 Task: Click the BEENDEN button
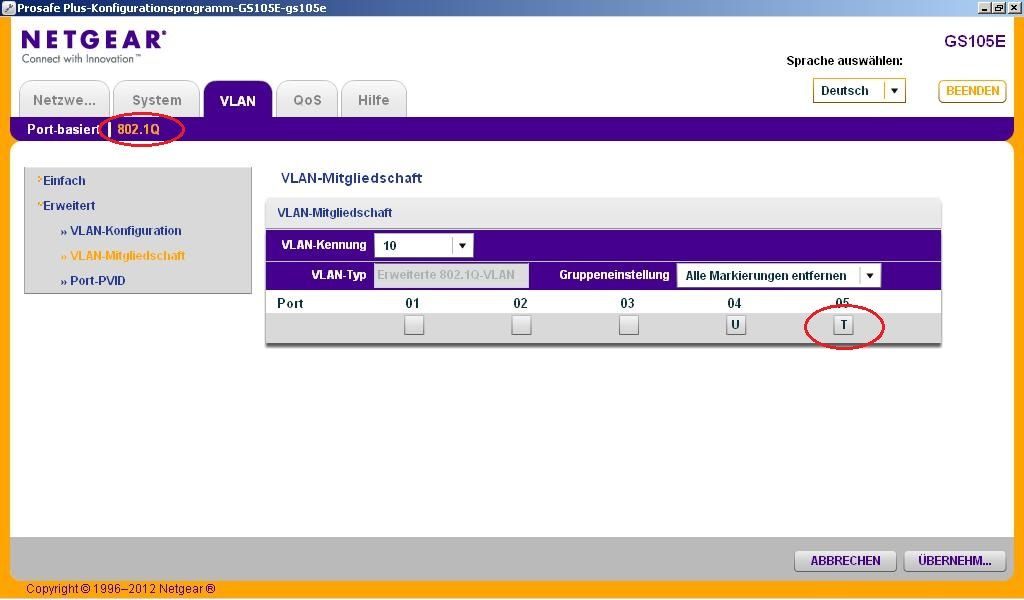(972, 91)
